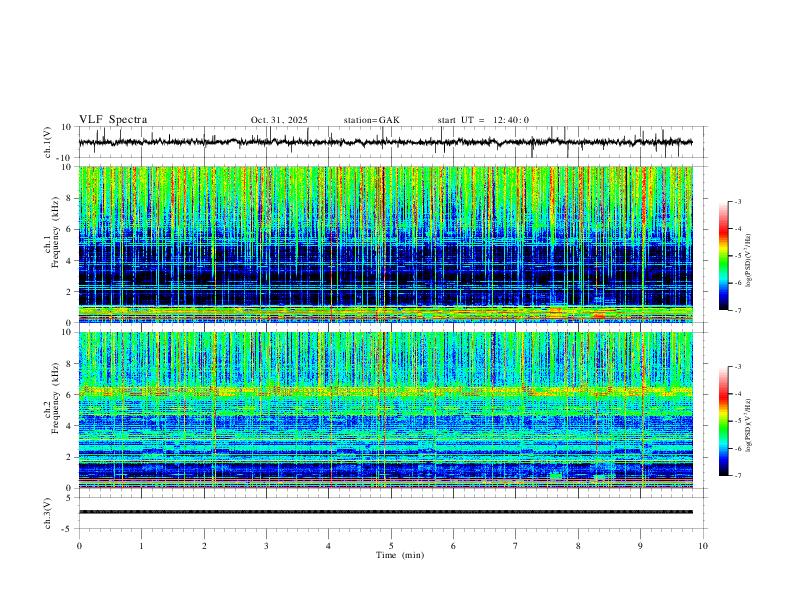Click time axis tick label "1"
Image resolution: width=792 pixels, height=612 pixels.
click(141, 546)
